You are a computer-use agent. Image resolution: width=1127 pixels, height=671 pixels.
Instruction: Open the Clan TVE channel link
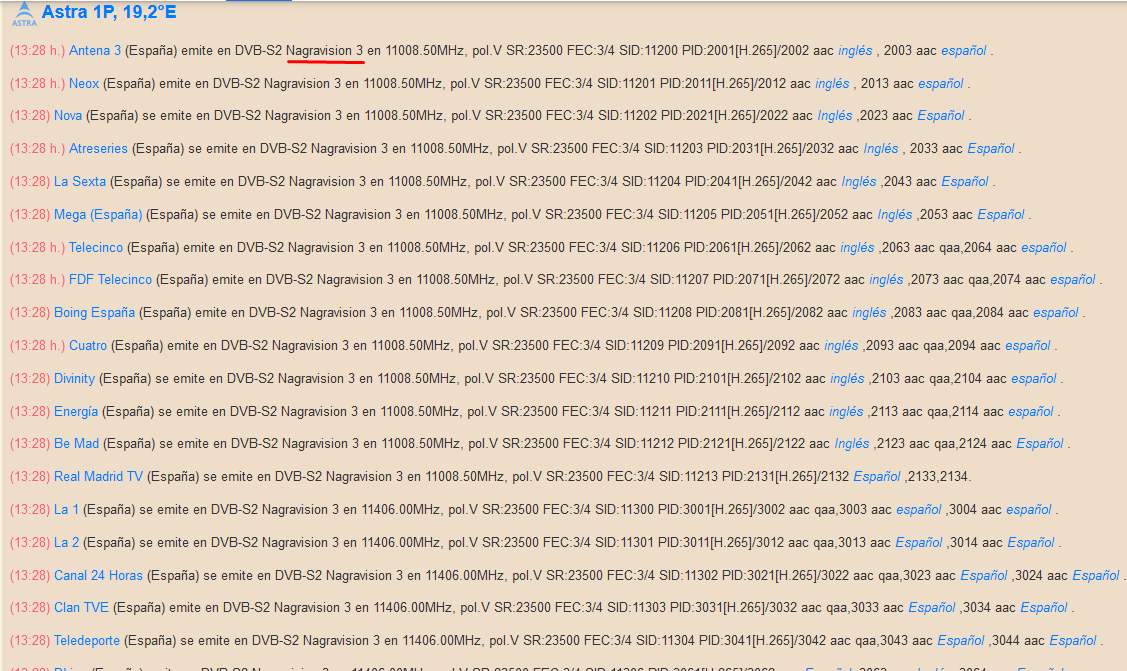81,608
